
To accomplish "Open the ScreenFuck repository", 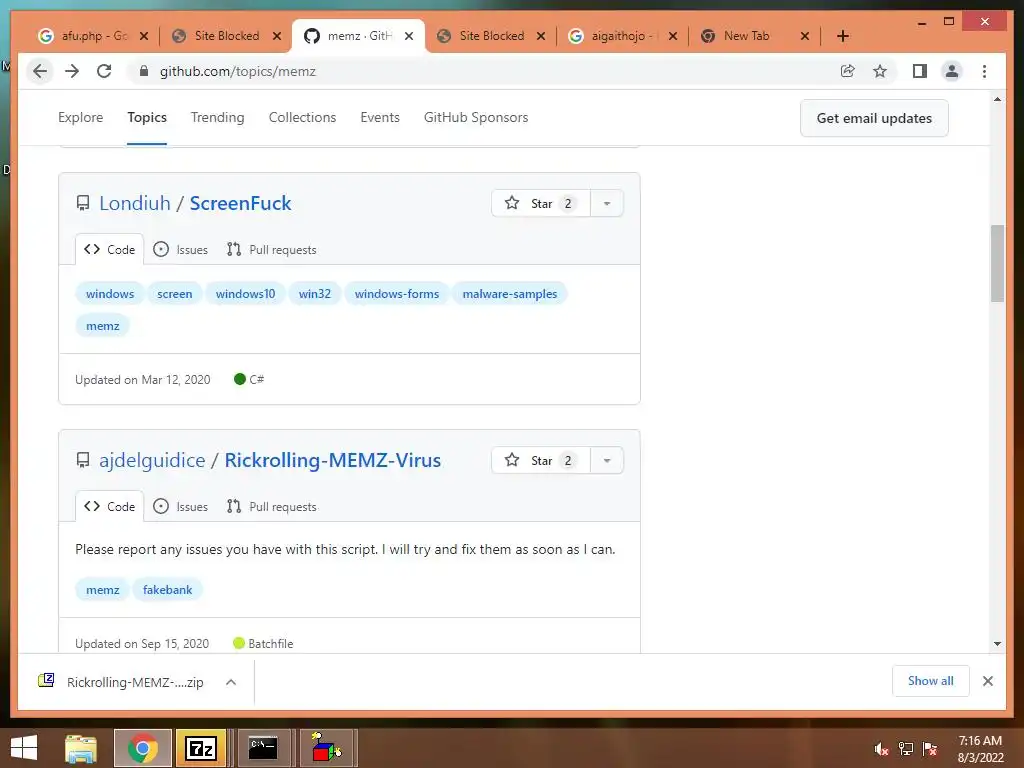I will click(x=240, y=203).
